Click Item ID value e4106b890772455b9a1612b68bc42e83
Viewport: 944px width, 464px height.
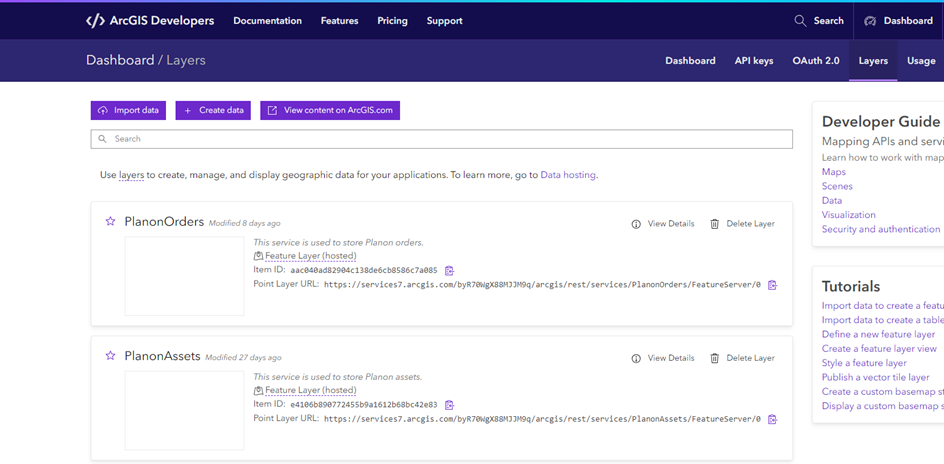click(364, 405)
